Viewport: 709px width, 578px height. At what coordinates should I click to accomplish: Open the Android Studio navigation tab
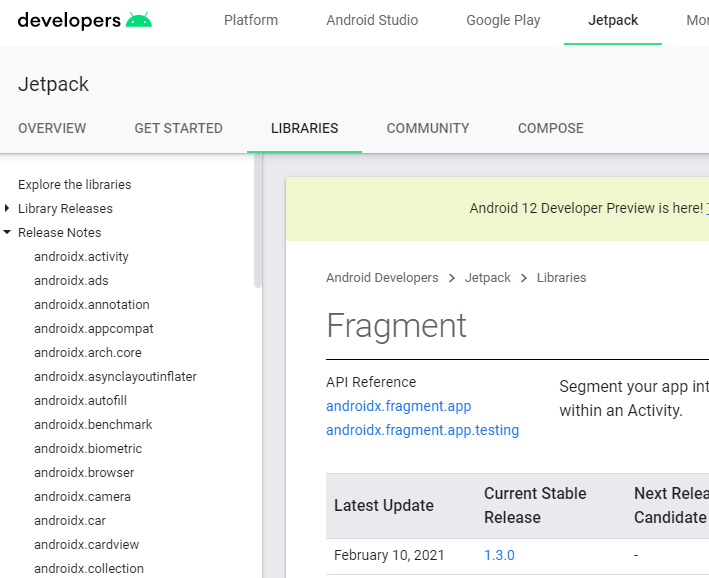point(372,20)
